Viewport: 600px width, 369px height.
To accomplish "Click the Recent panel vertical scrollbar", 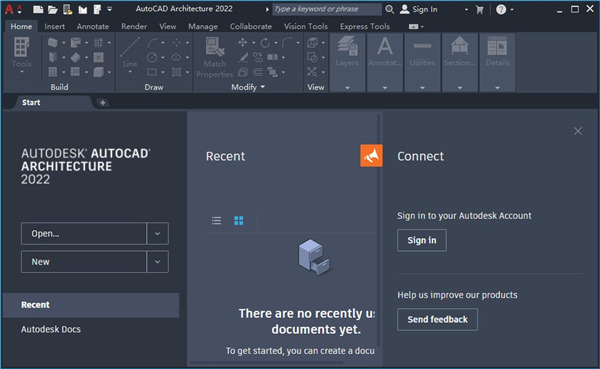I will (379, 230).
